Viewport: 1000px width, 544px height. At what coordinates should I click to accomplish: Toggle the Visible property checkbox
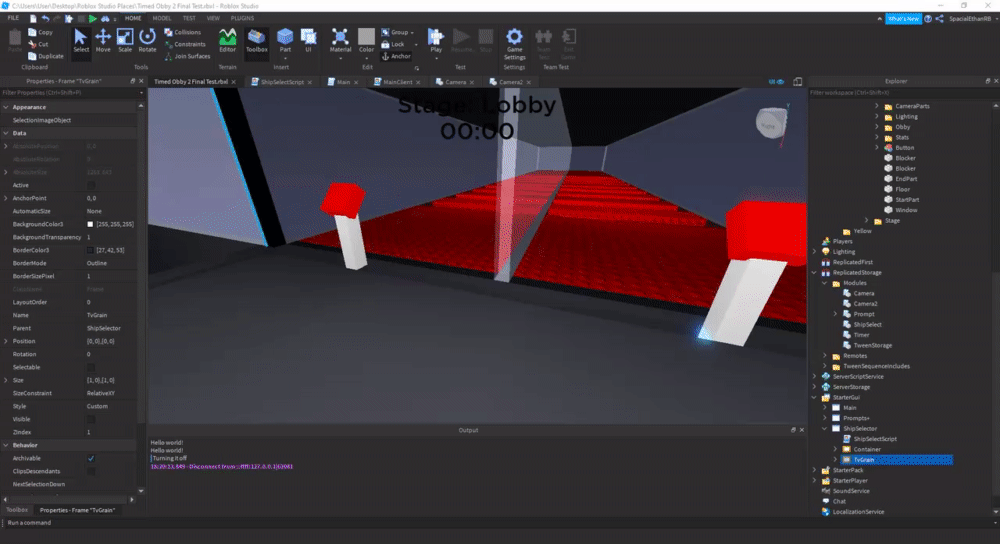[91, 419]
